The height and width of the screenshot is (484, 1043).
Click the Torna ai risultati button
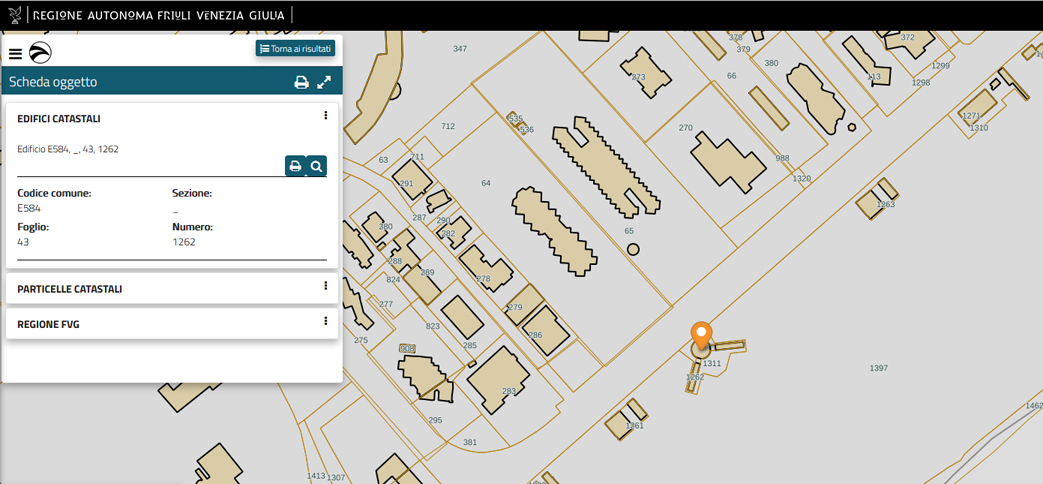click(x=295, y=48)
